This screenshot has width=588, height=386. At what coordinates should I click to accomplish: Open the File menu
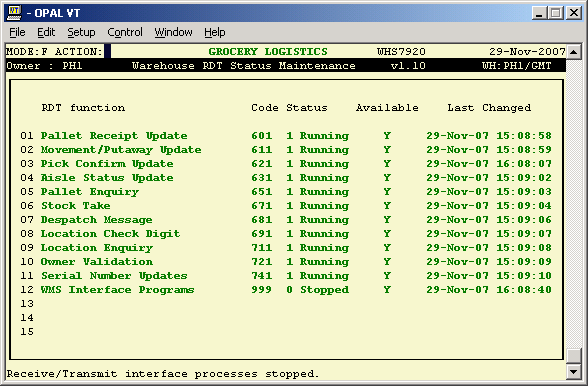pos(17,32)
